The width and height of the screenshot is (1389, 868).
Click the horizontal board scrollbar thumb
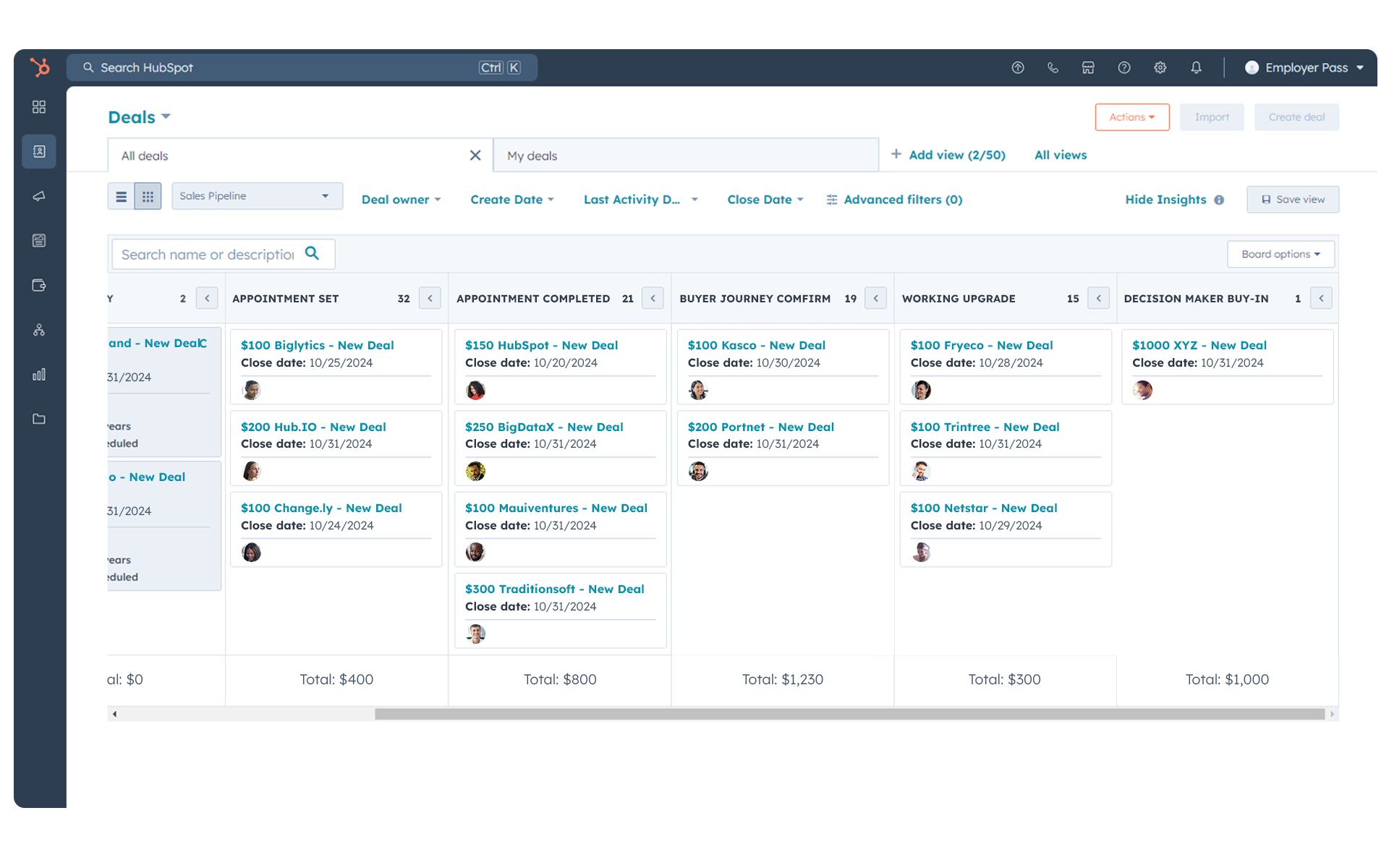pyautogui.click(x=849, y=714)
